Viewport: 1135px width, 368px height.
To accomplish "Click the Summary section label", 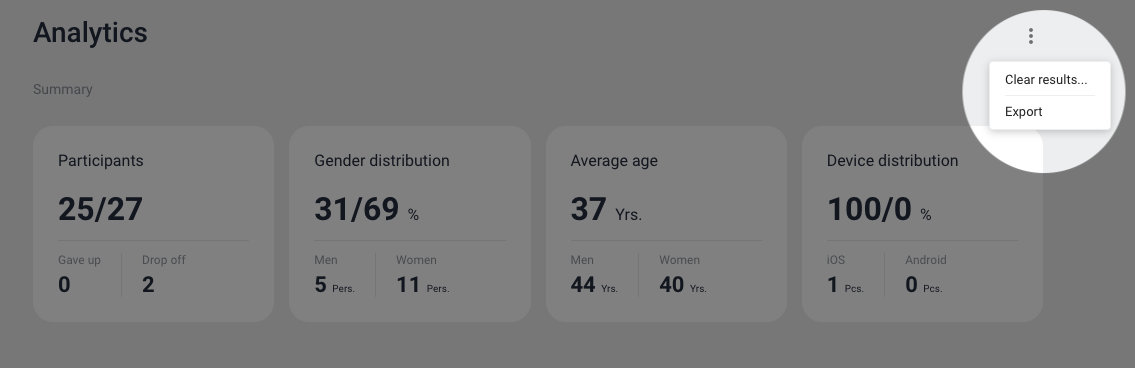I will [x=63, y=90].
